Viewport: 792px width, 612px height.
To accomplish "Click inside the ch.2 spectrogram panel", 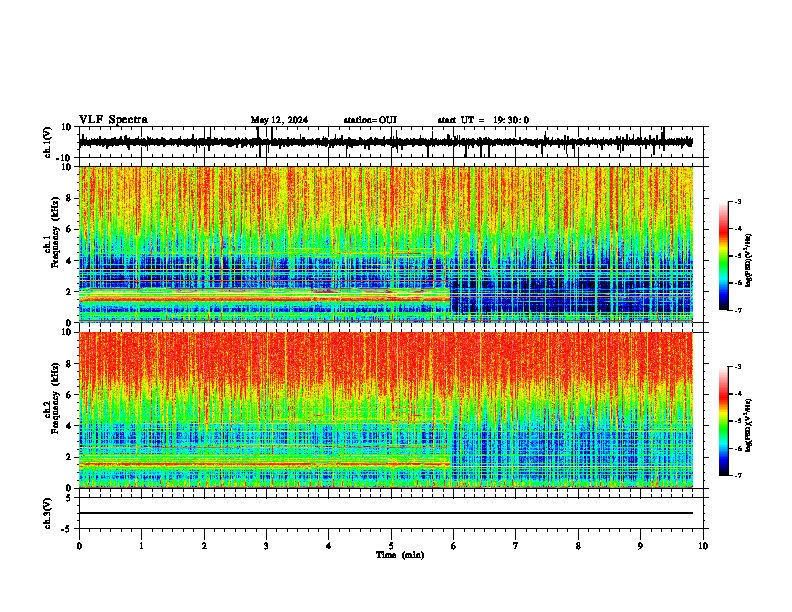I will 386,410.
